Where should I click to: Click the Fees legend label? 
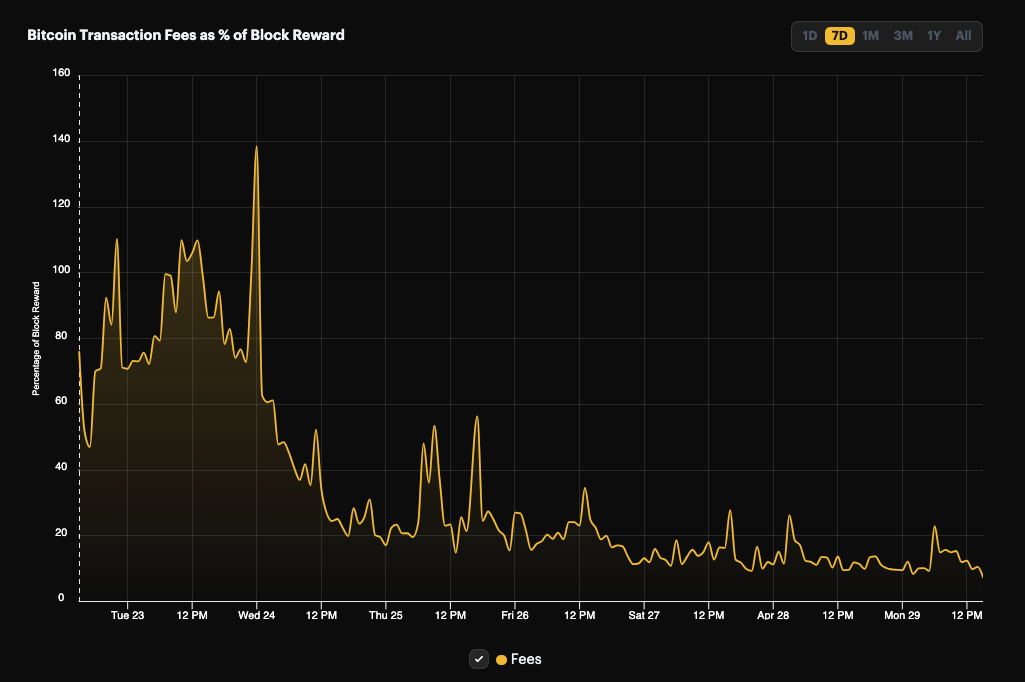pos(526,659)
